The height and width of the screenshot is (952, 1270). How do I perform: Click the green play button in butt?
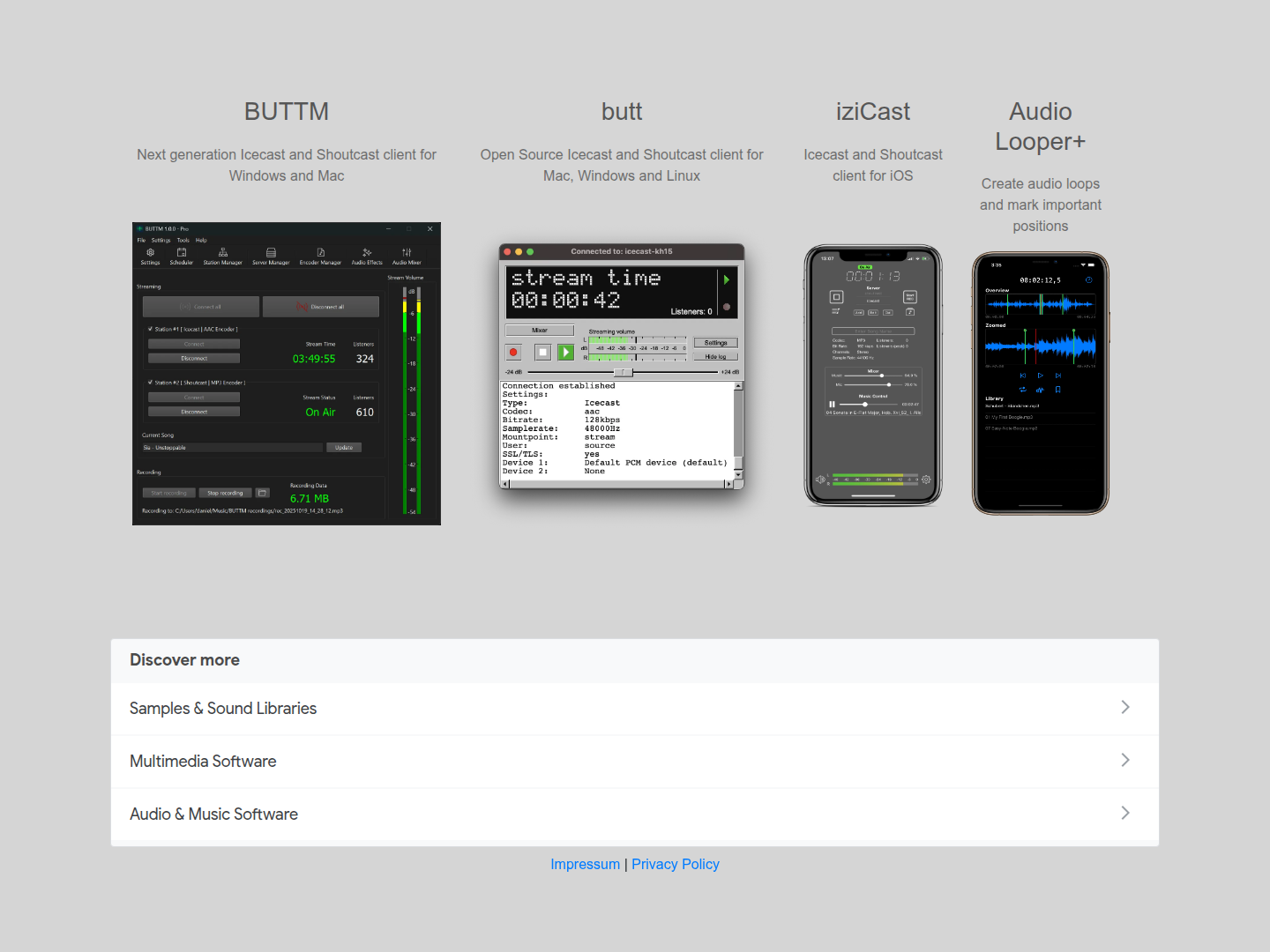(566, 352)
